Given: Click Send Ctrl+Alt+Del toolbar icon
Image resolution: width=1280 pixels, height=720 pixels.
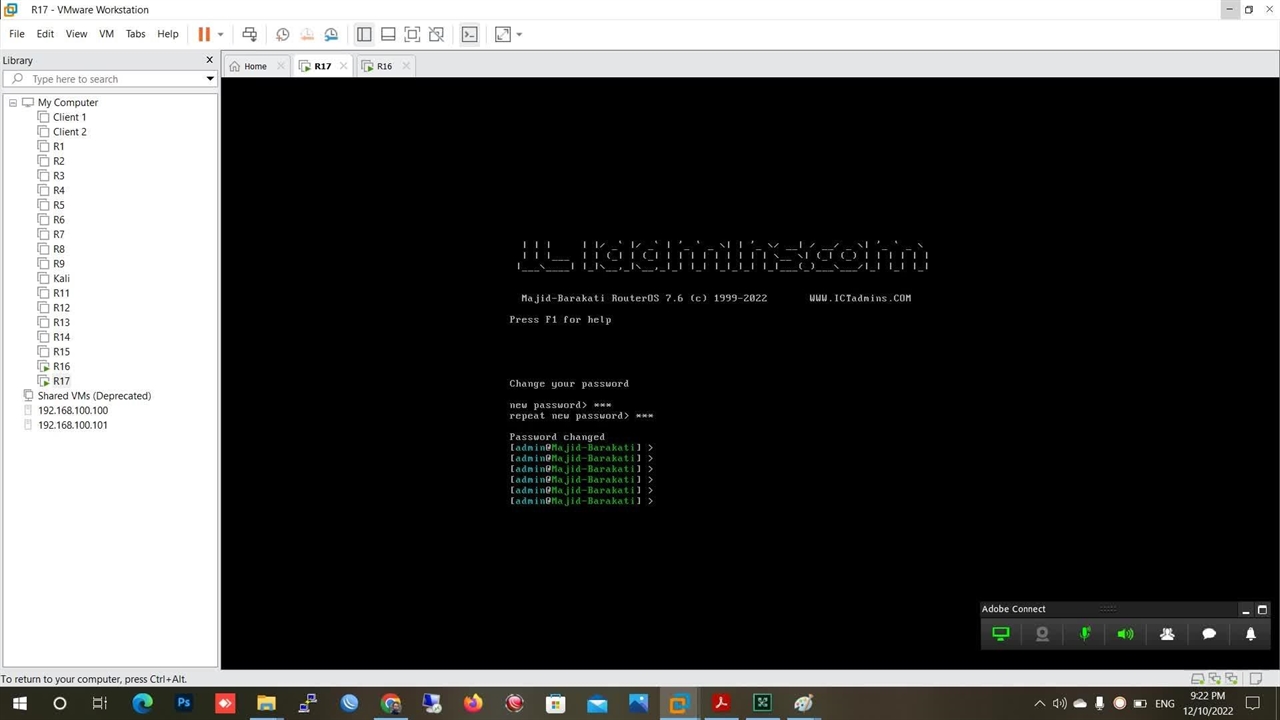Looking at the screenshot, I should (x=250, y=34).
